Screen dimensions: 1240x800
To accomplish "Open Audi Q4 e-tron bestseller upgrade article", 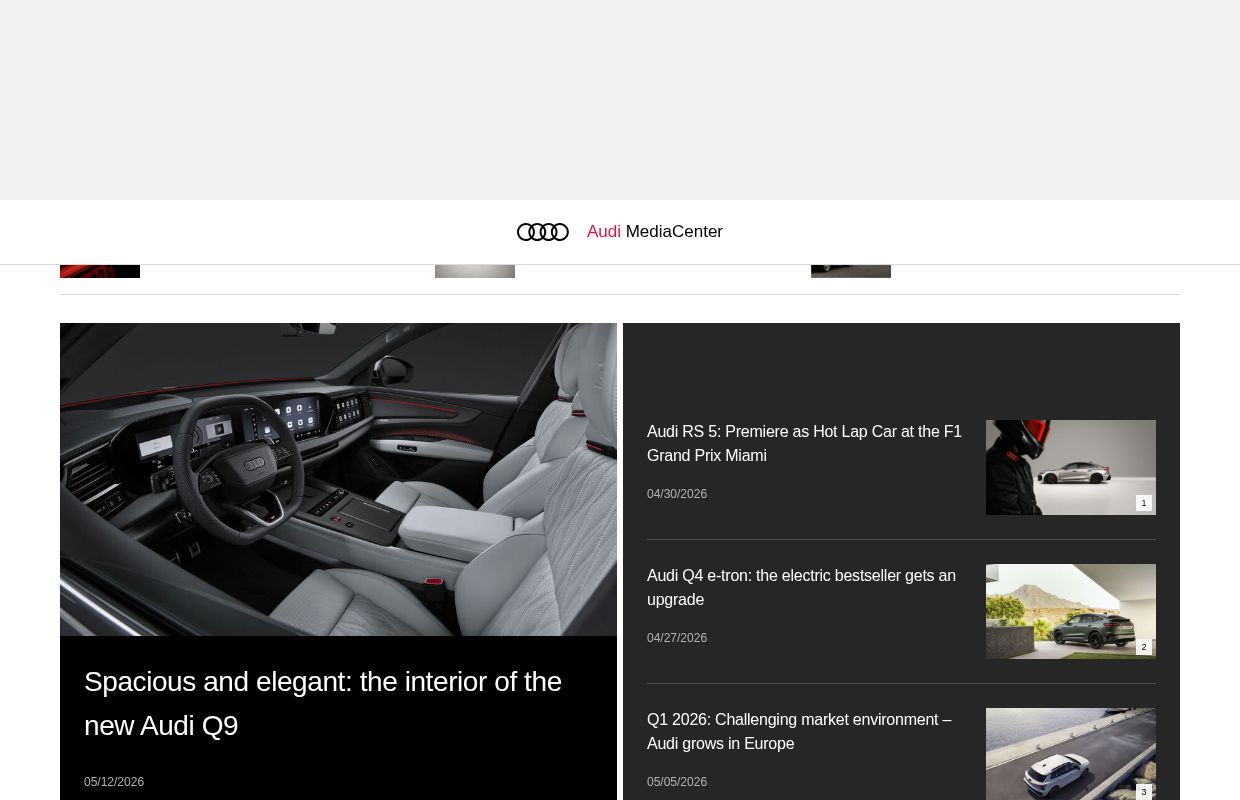I will [801, 588].
